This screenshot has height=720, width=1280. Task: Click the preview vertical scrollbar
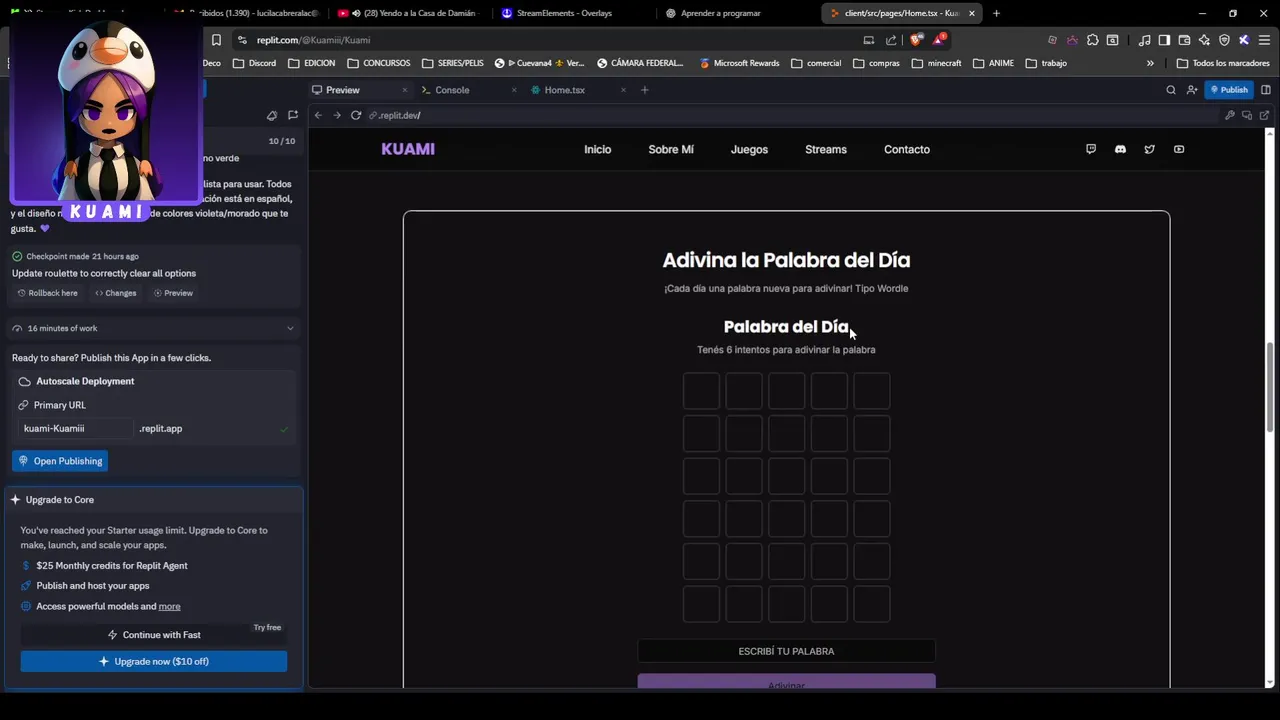[1270, 387]
